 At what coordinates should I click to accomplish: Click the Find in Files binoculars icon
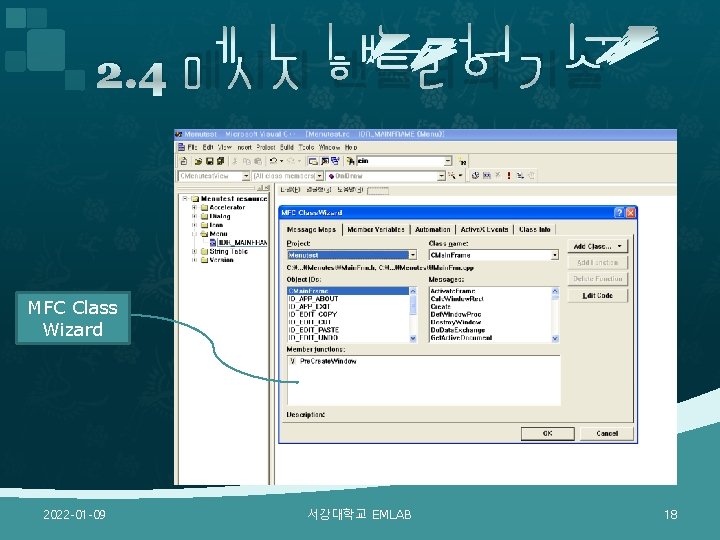tap(351, 161)
